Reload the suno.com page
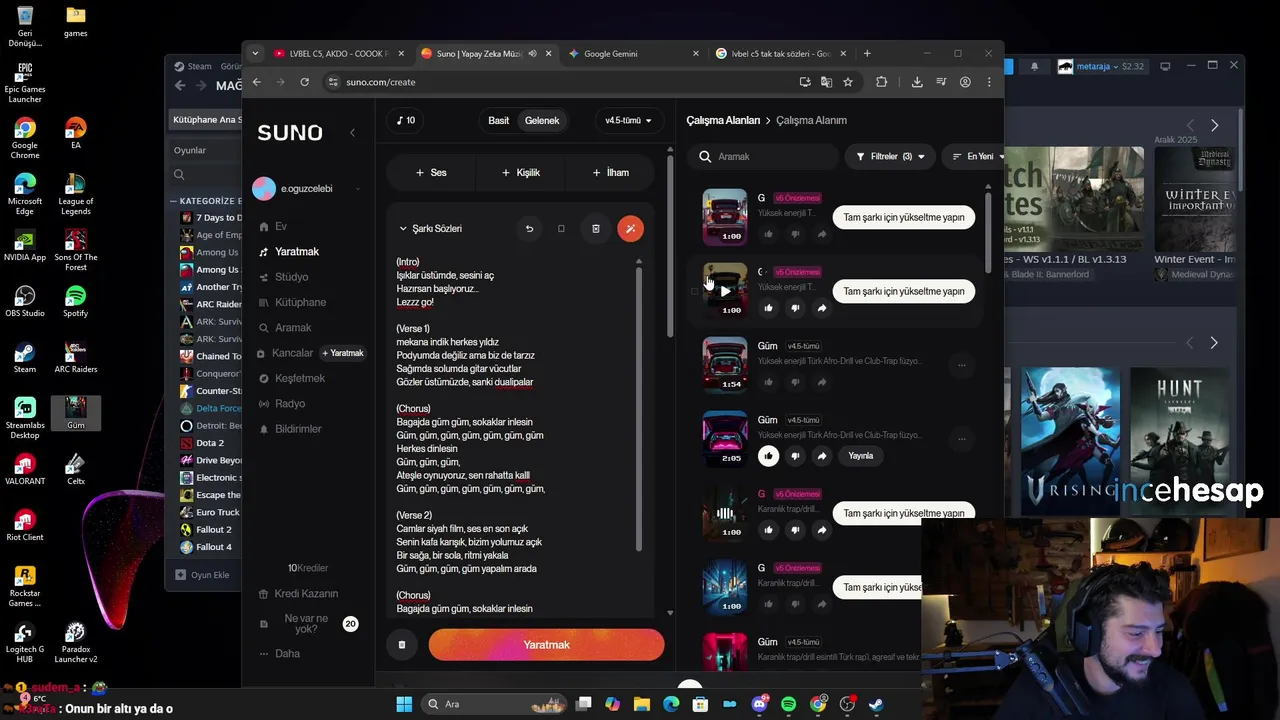Image resolution: width=1280 pixels, height=720 pixels. coord(304,82)
